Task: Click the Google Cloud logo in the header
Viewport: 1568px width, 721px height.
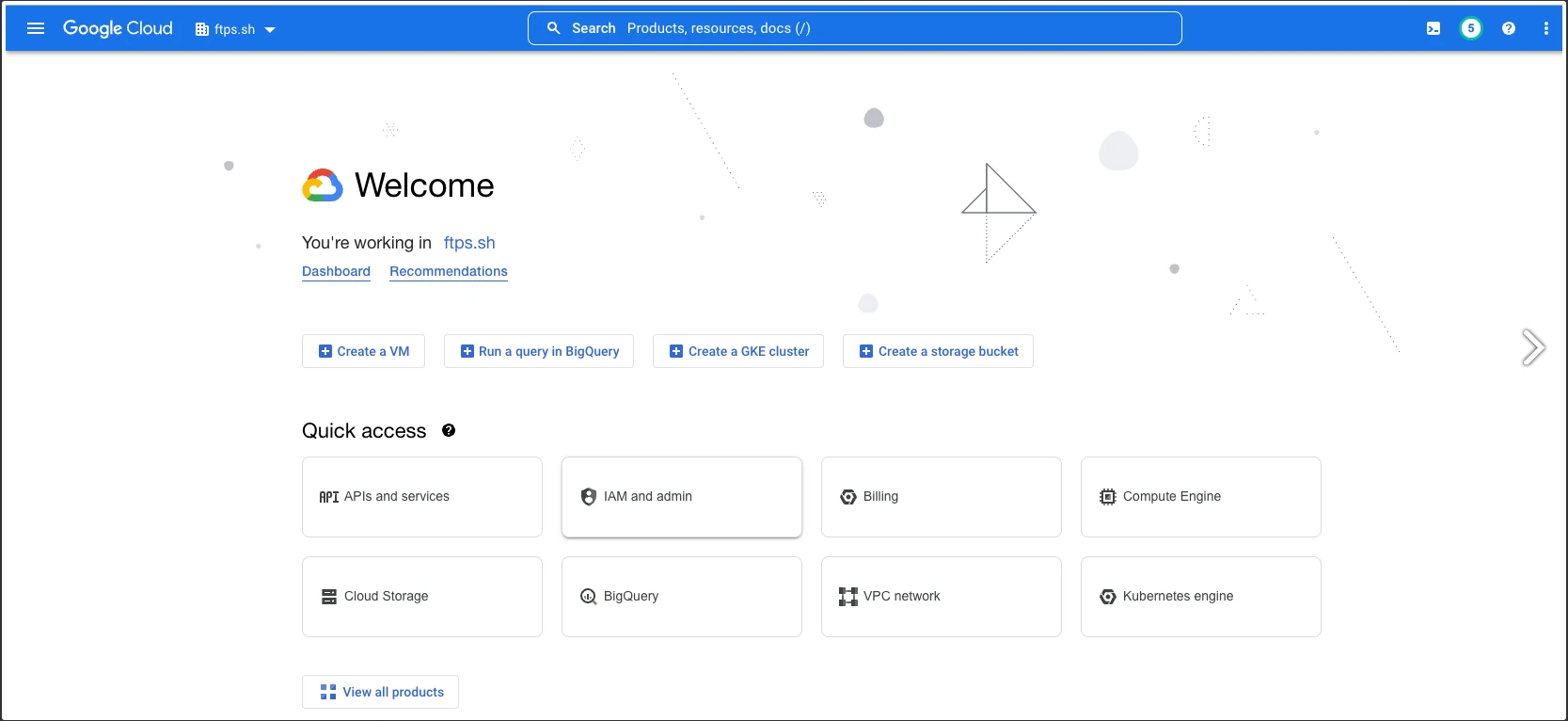Action: pos(118,28)
